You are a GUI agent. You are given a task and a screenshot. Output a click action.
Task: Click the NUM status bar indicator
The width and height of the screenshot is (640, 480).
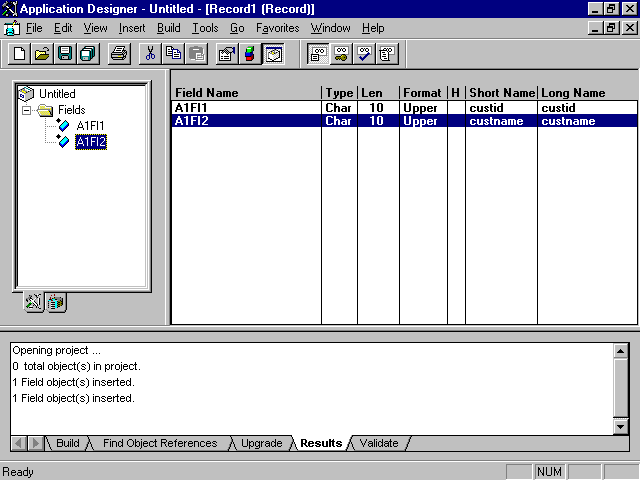point(549,472)
